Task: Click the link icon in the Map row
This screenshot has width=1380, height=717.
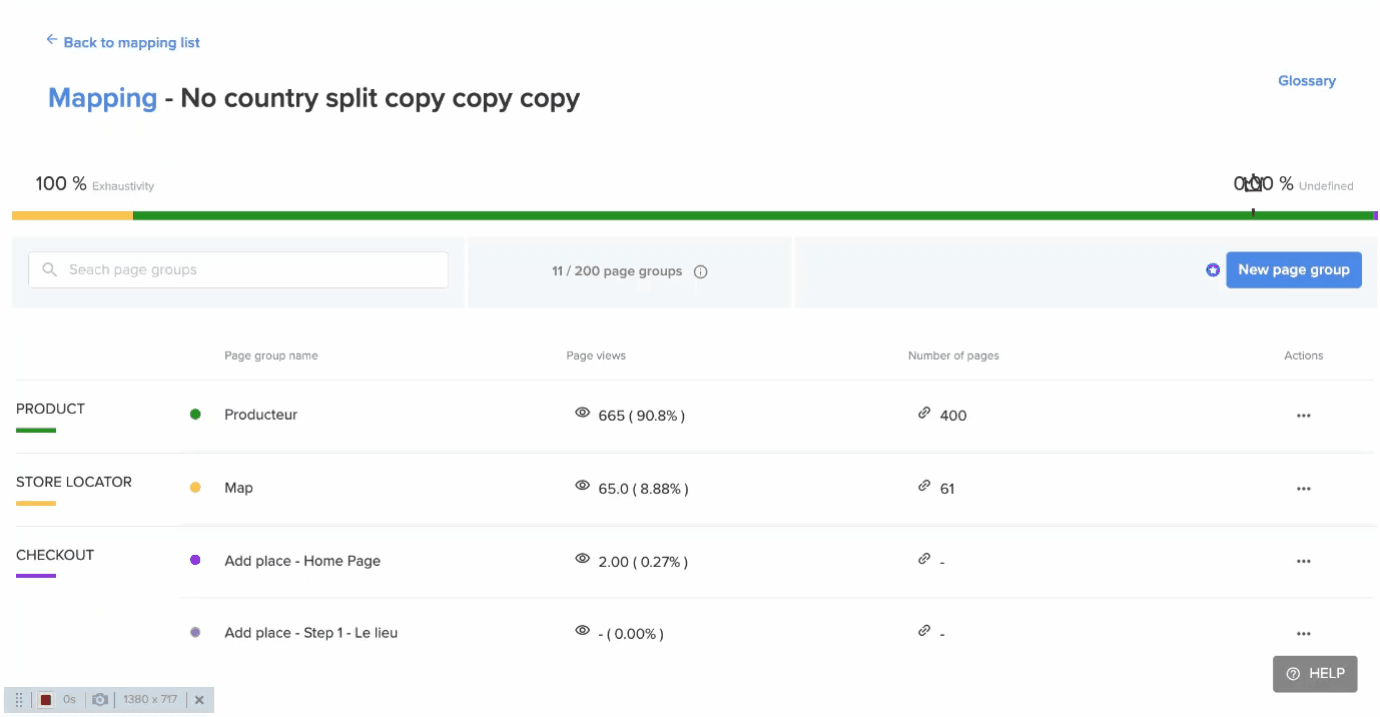Action: pos(925,486)
